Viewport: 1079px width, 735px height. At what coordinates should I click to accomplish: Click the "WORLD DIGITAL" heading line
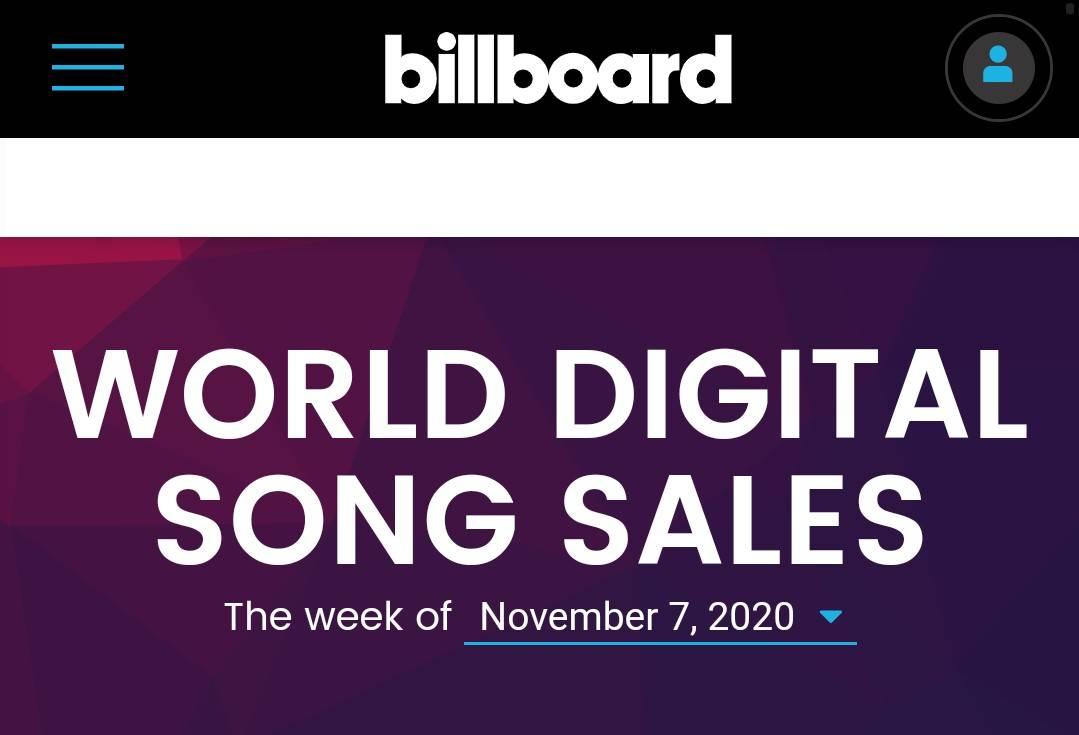(x=541, y=394)
